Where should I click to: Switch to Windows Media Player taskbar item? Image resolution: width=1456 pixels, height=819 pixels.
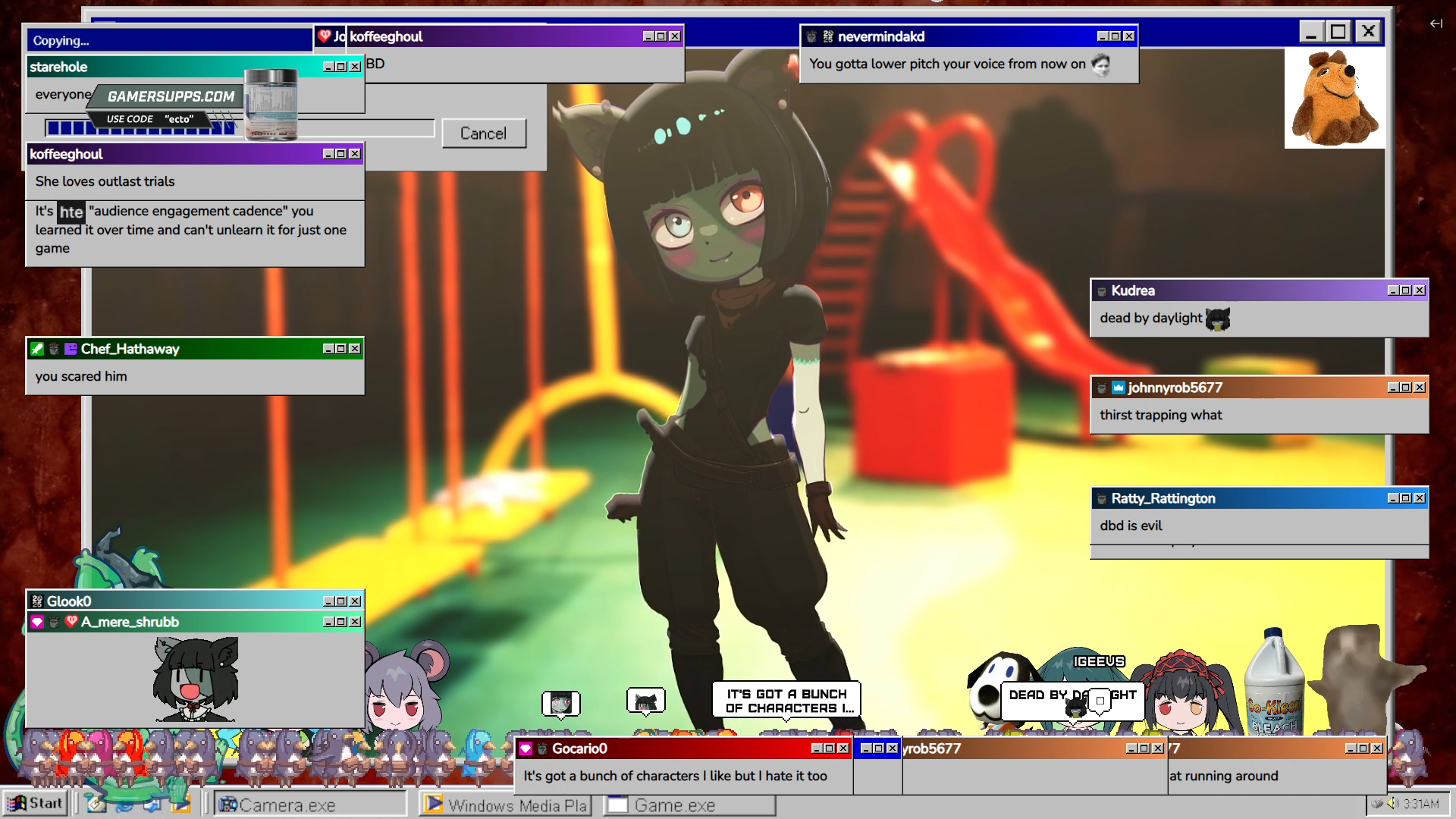pos(507,805)
